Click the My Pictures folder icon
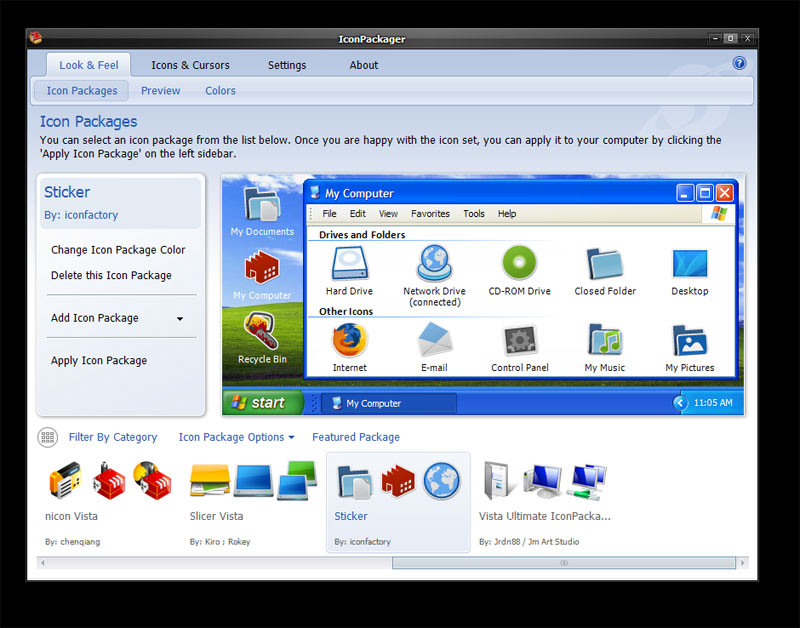 pos(690,340)
